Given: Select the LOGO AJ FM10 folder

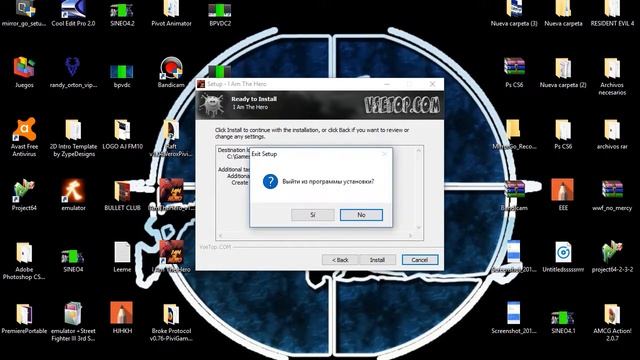Looking at the screenshot, I should pyautogui.click(x=122, y=134).
